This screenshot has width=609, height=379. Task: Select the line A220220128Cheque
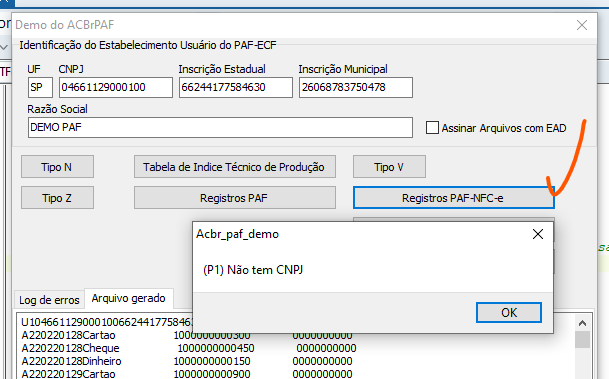[70, 348]
